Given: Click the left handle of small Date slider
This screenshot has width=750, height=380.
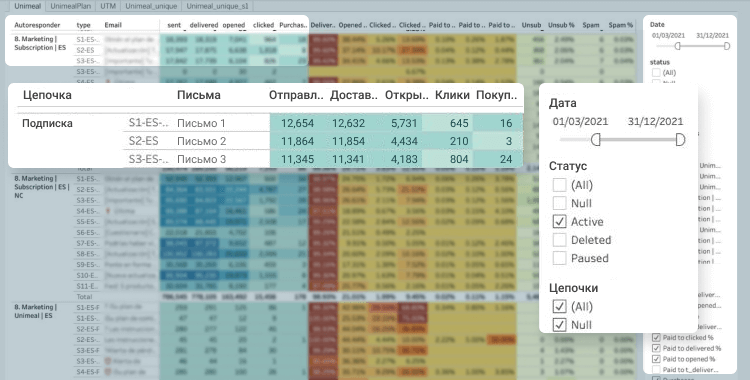Looking at the screenshot, I should [x=677, y=46].
